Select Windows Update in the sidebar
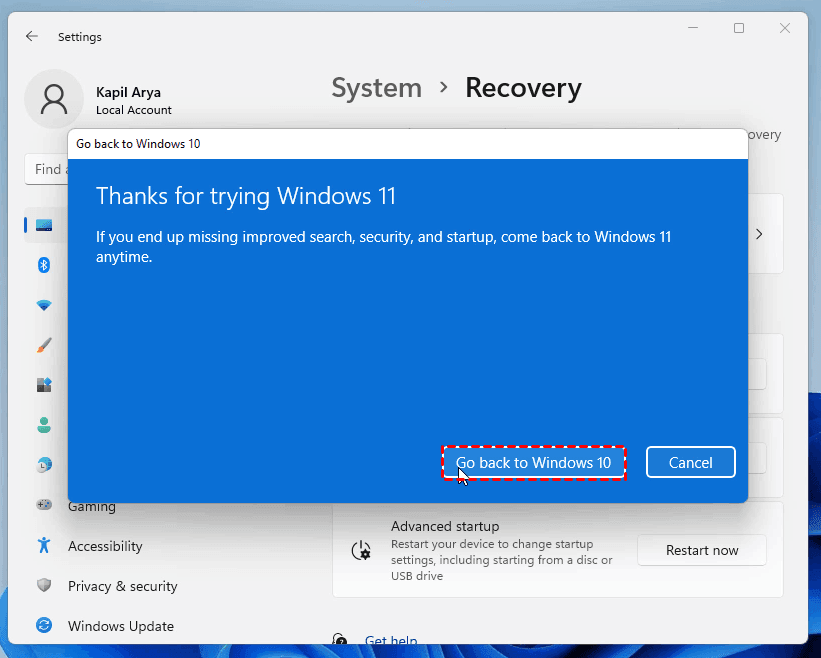The width and height of the screenshot is (821, 658). point(121,626)
